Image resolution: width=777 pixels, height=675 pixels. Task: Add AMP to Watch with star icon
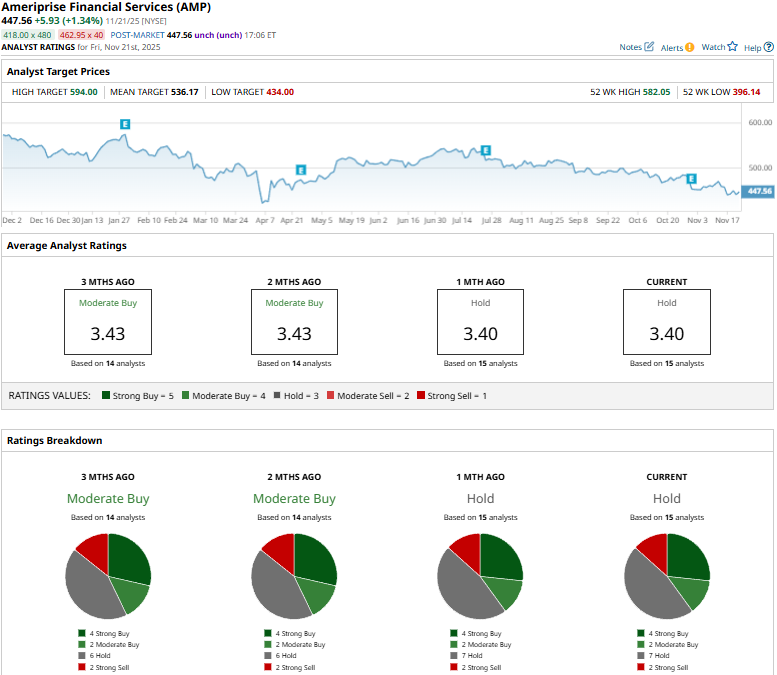coord(732,47)
